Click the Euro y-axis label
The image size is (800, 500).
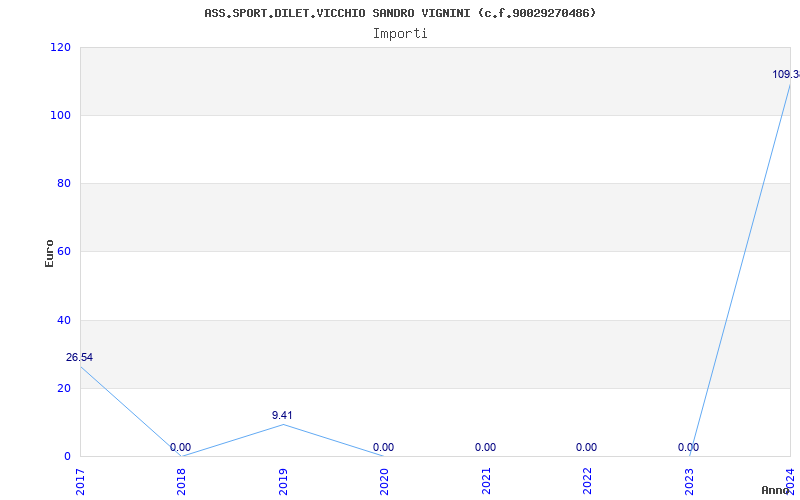pyautogui.click(x=49, y=254)
